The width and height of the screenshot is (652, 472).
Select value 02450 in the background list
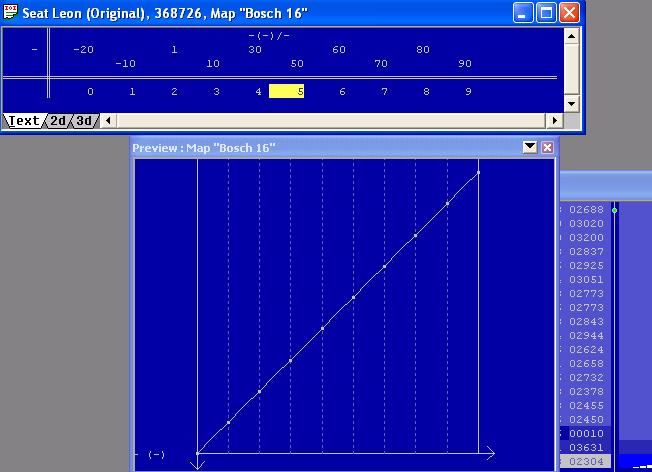coord(586,420)
